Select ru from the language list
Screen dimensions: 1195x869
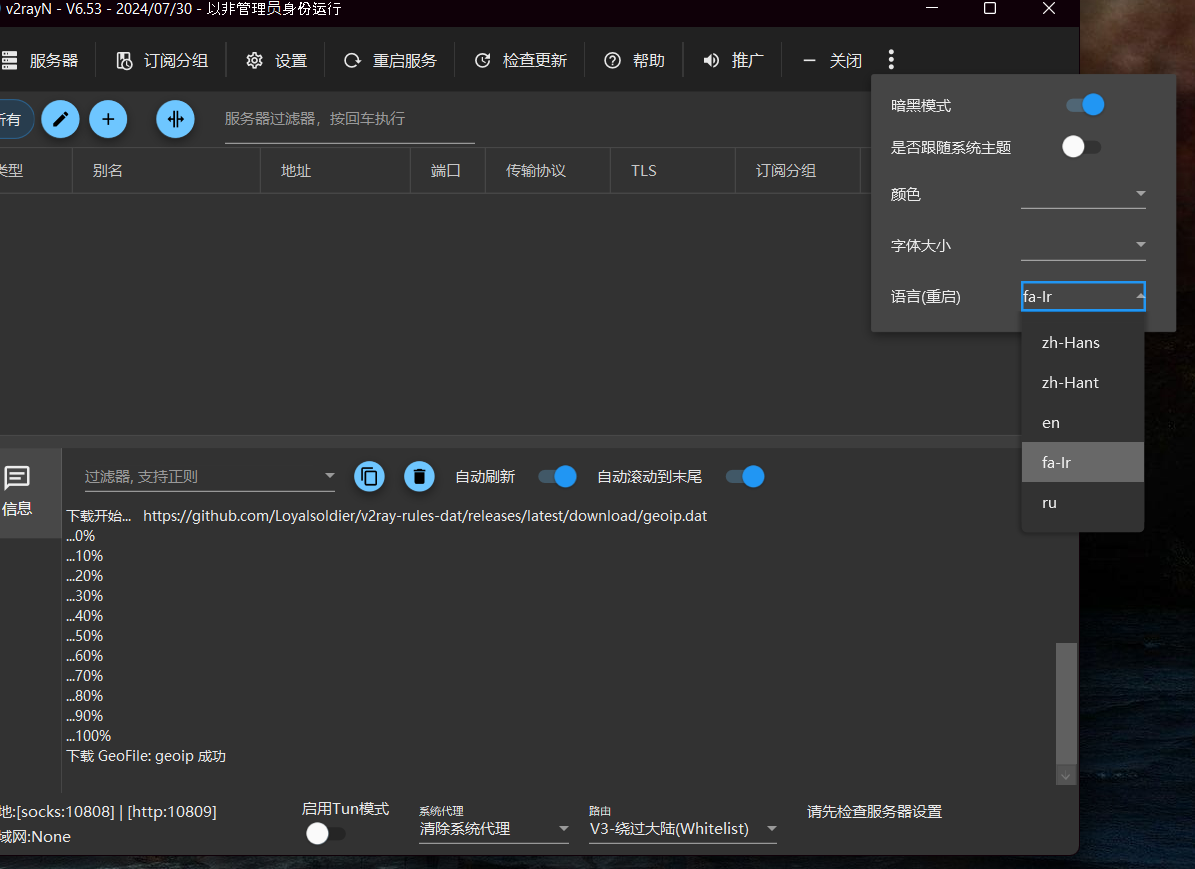click(1082, 503)
